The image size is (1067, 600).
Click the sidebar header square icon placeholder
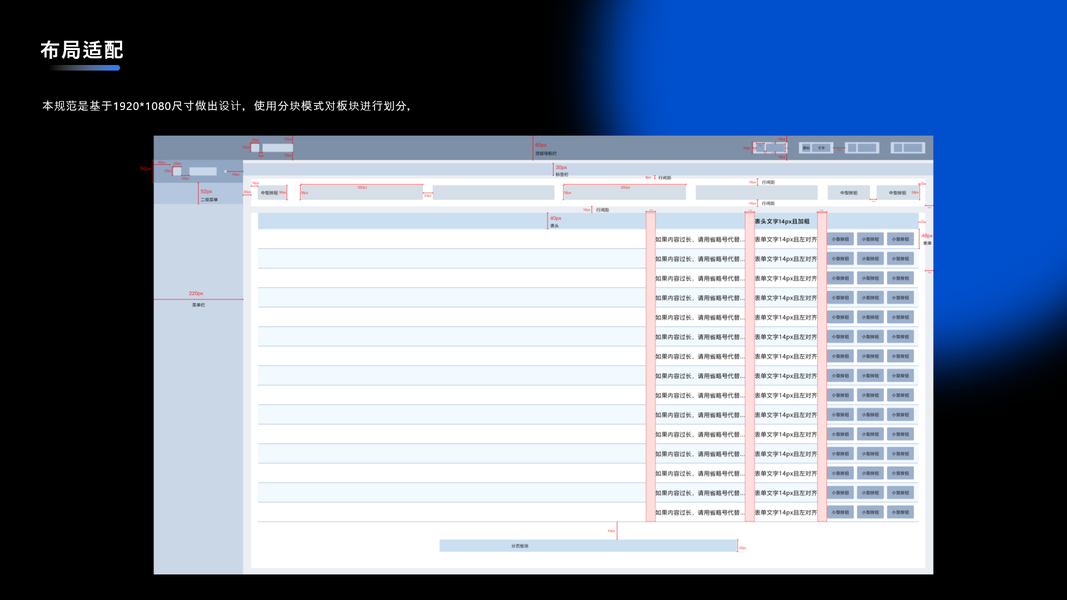pos(177,171)
